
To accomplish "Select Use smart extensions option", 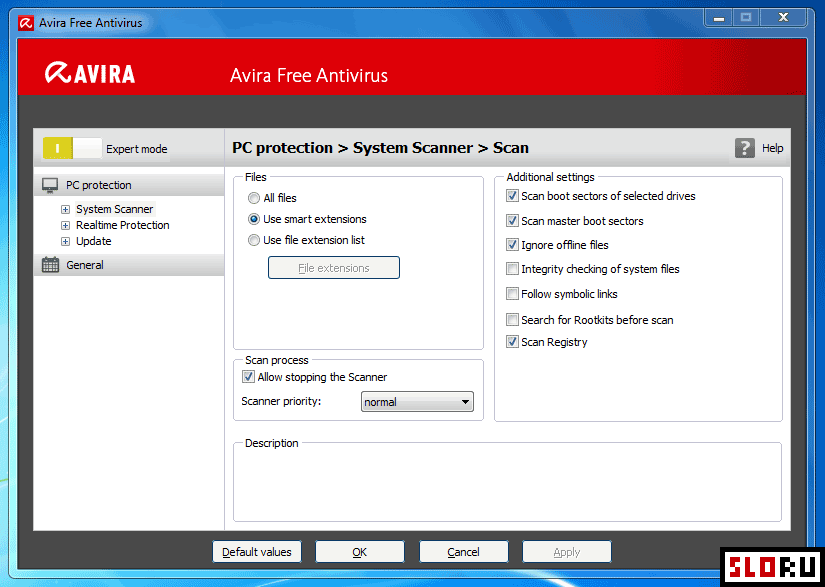I will point(254,219).
